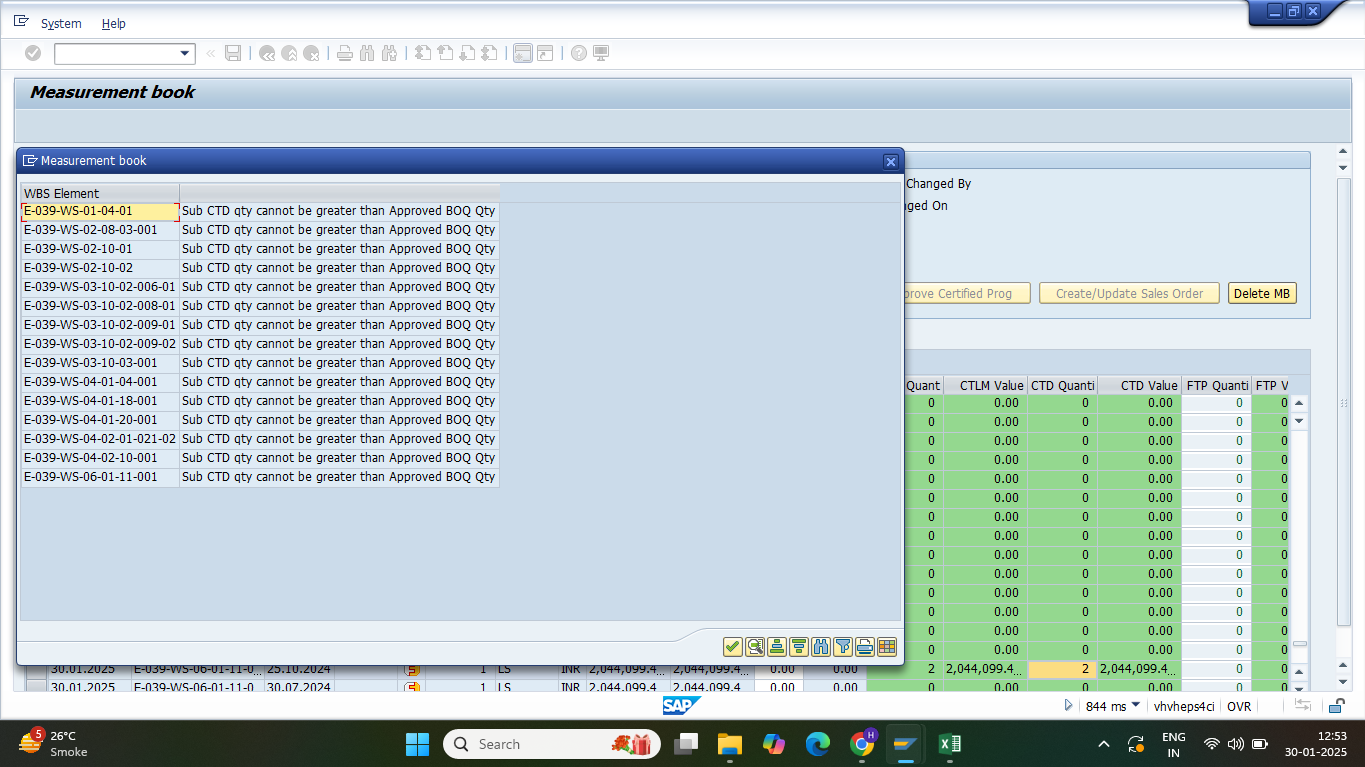1365x767 pixels.
Task: Click the main screen vertical scrollbar
Action: (x=1344, y=400)
